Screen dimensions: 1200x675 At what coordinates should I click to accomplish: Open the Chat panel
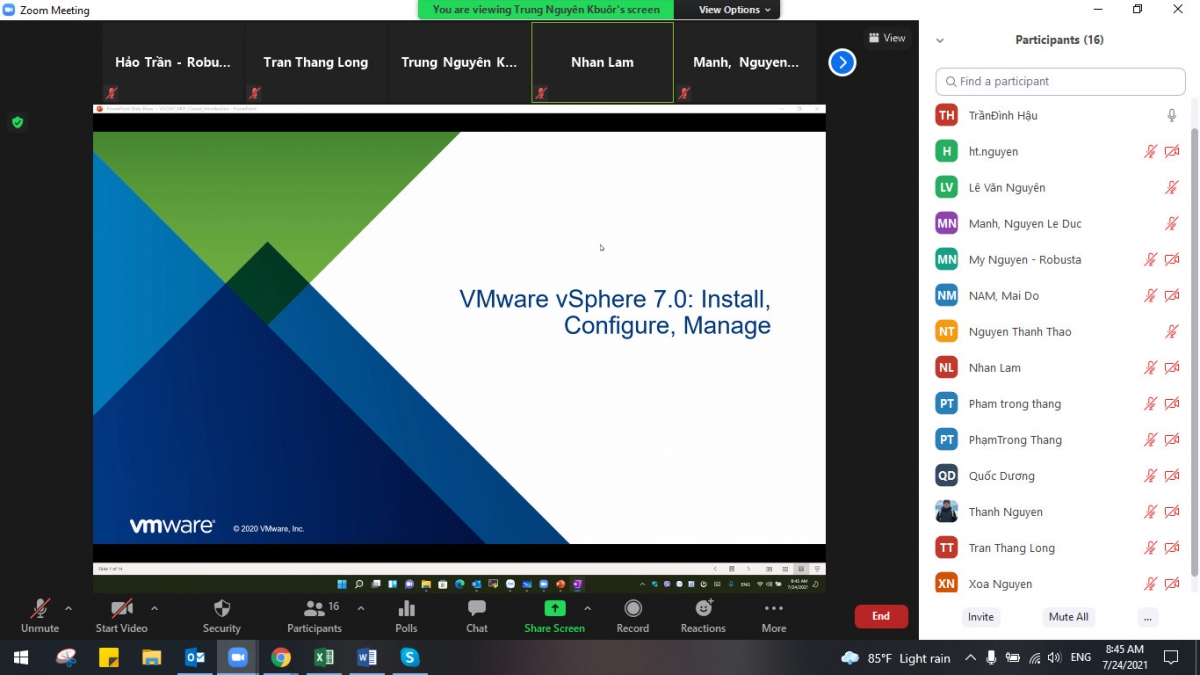tap(477, 616)
